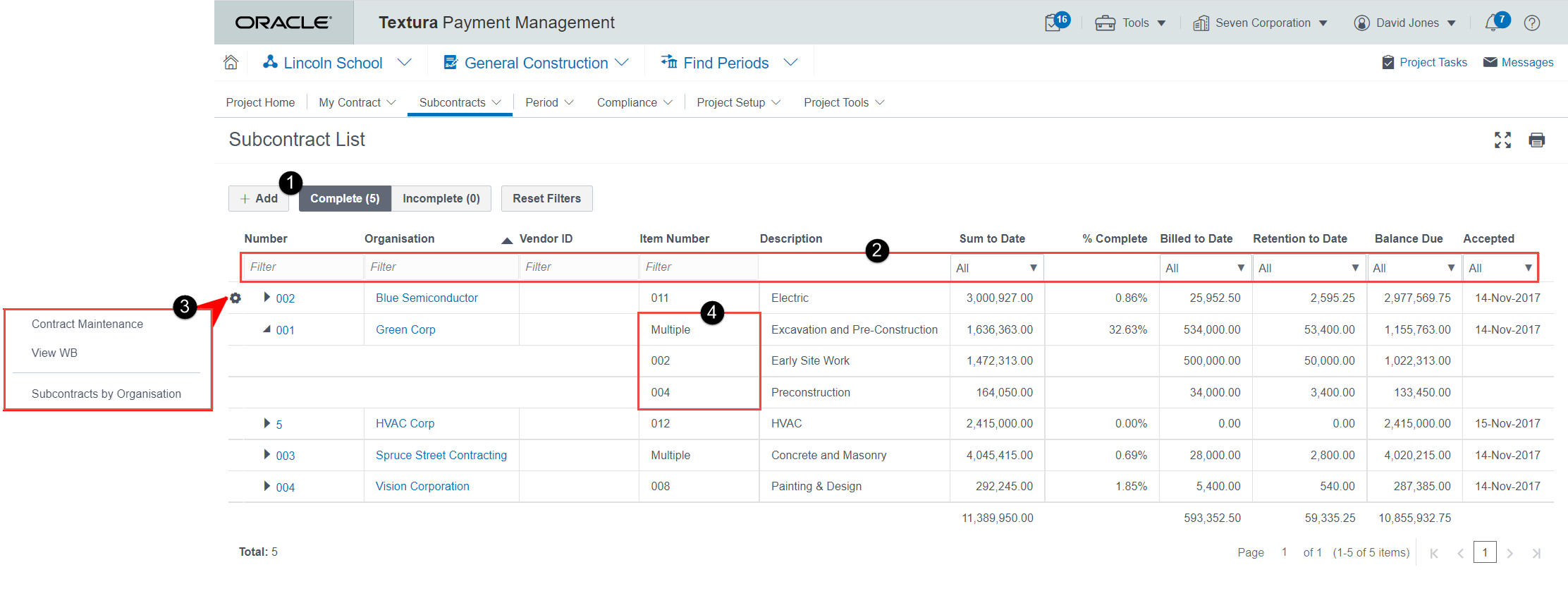This screenshot has height=608, width=1568.
Task: Click the General Construction contract icon
Action: [x=451, y=62]
